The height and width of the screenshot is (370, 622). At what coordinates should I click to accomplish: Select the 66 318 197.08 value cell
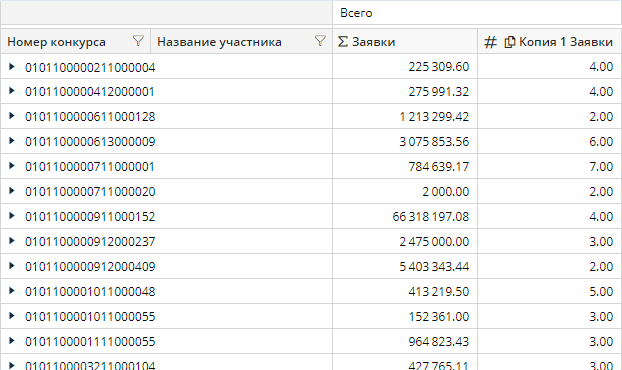(405, 217)
